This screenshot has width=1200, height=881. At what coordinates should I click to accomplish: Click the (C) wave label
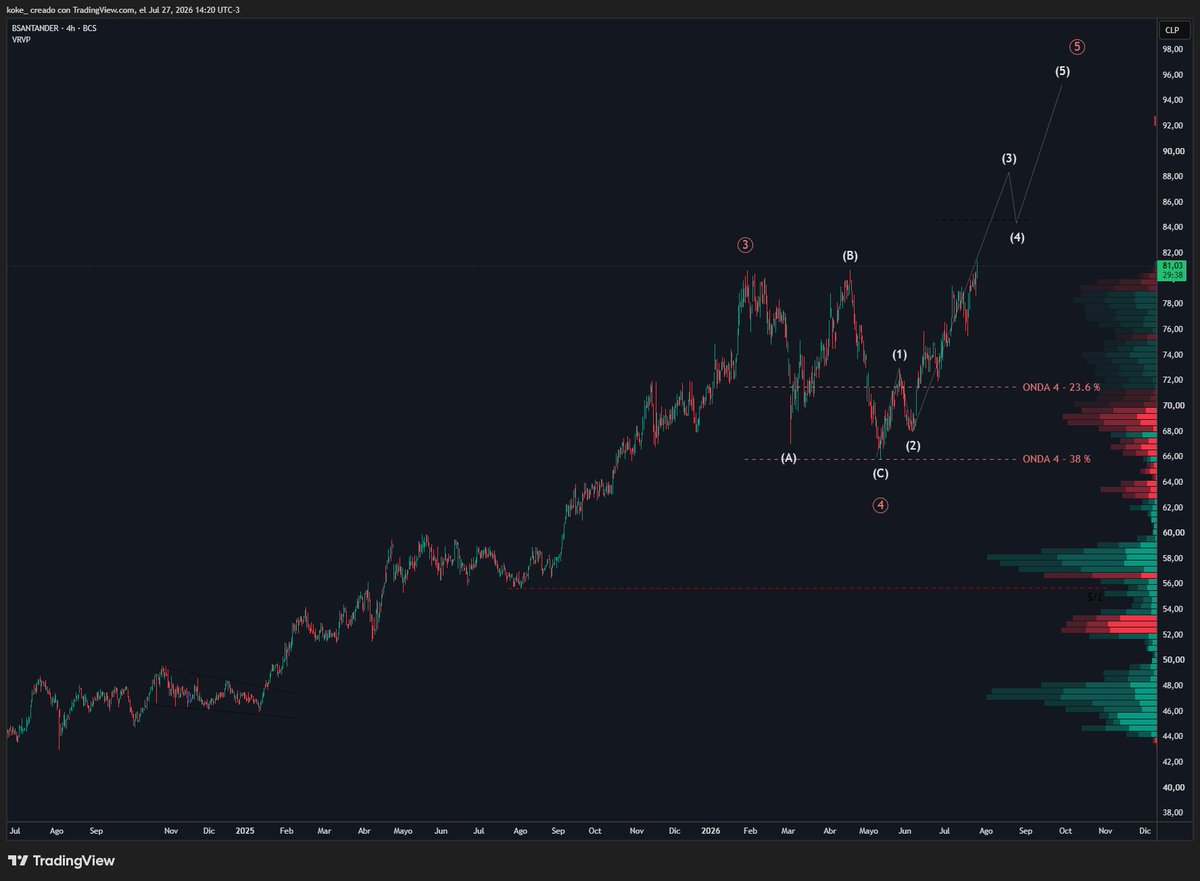(x=880, y=473)
